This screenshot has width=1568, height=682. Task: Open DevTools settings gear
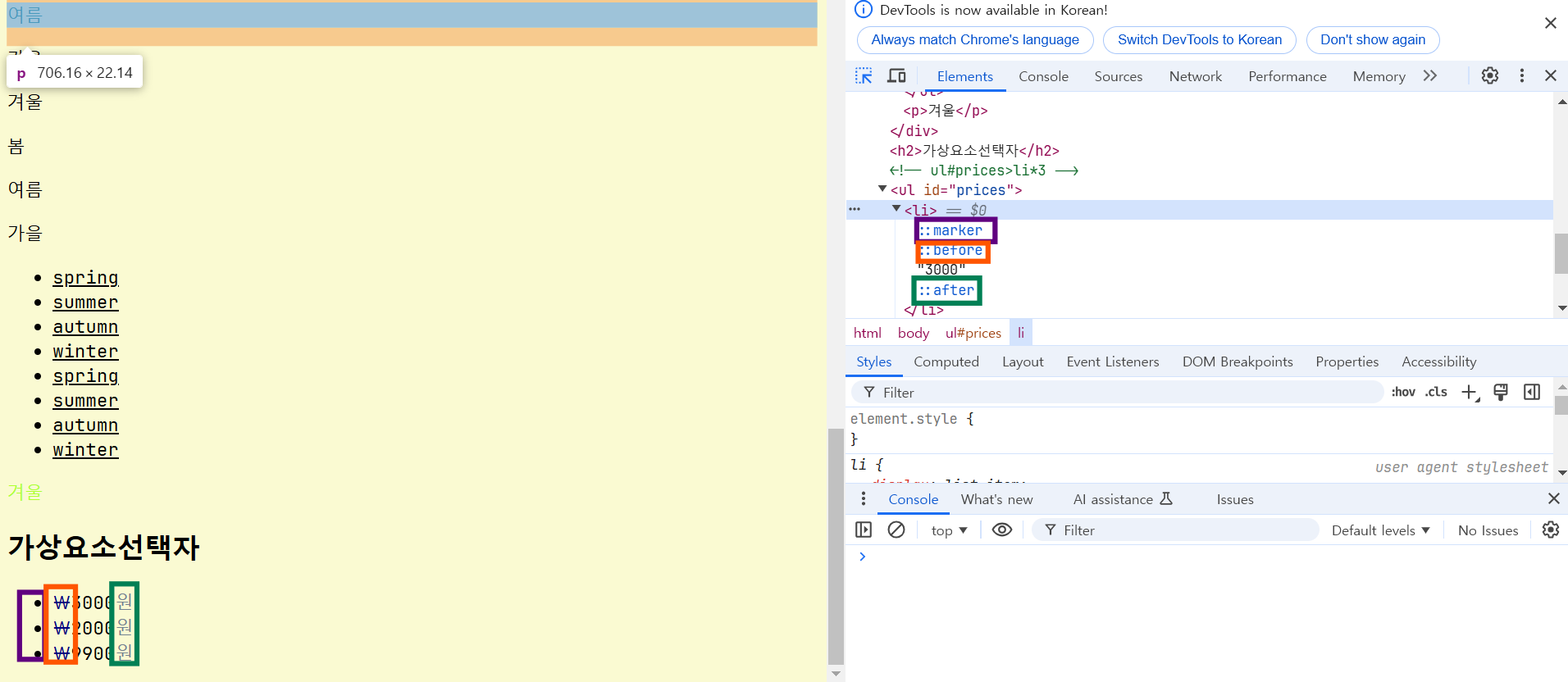click(1490, 75)
